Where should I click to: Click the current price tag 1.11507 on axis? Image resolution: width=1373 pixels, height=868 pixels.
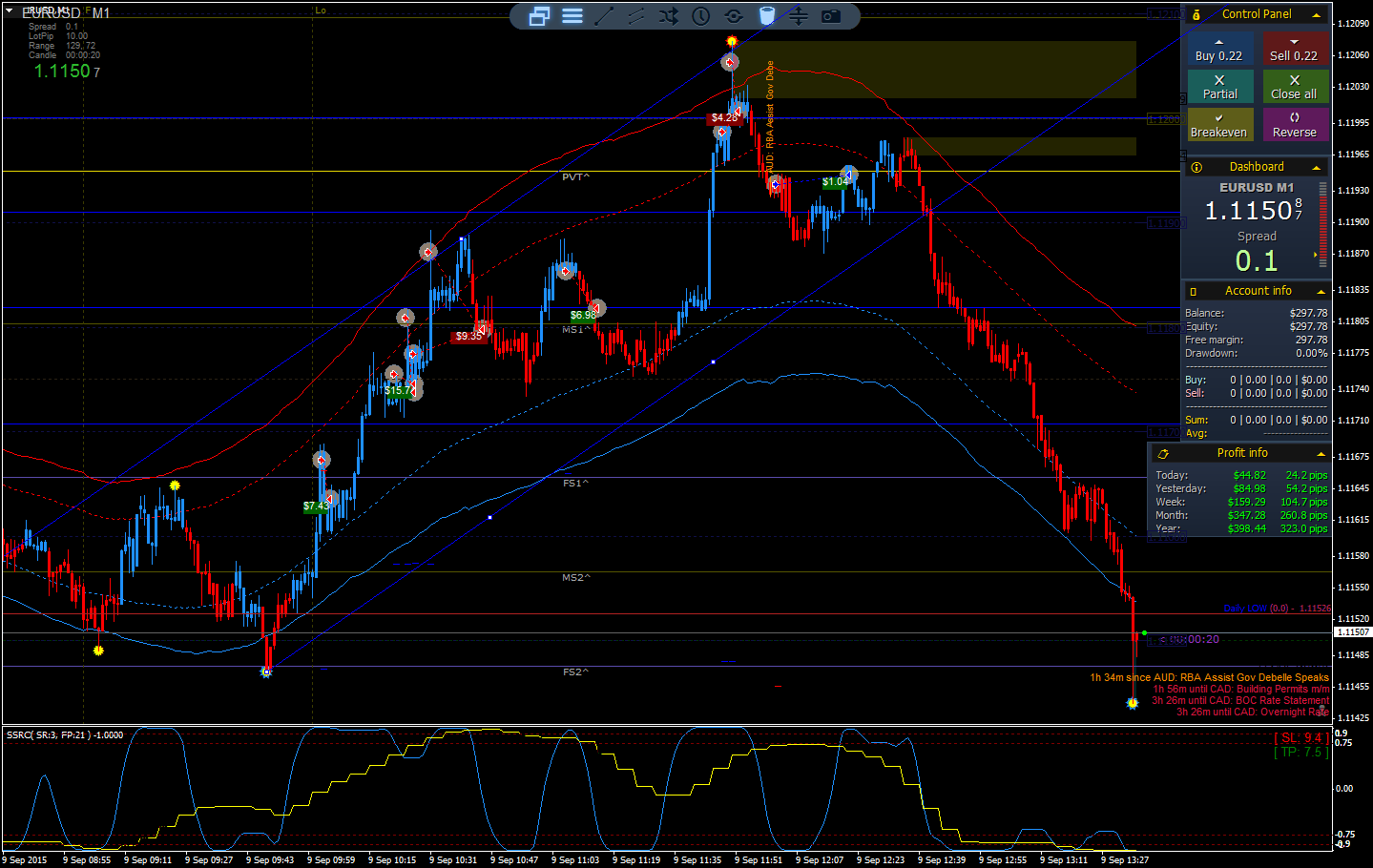1353,632
